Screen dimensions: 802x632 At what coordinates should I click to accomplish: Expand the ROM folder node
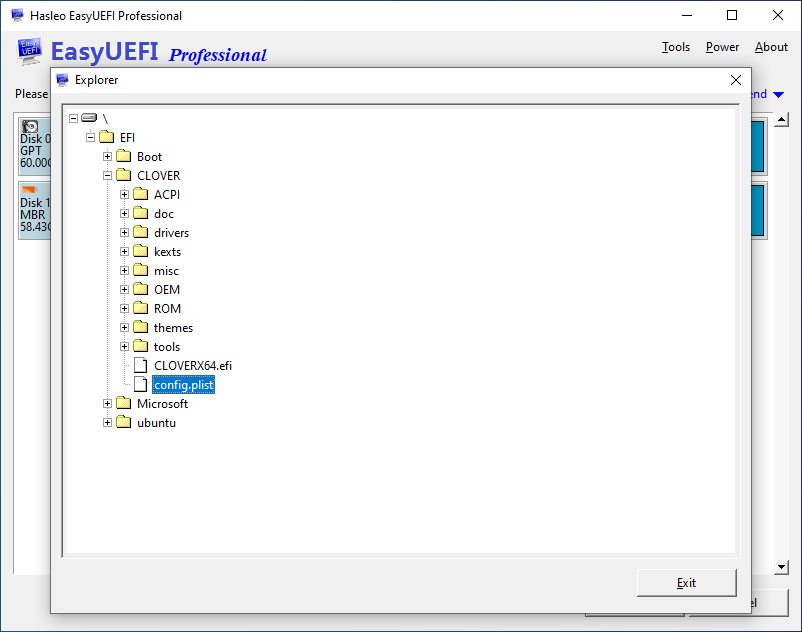(124, 308)
